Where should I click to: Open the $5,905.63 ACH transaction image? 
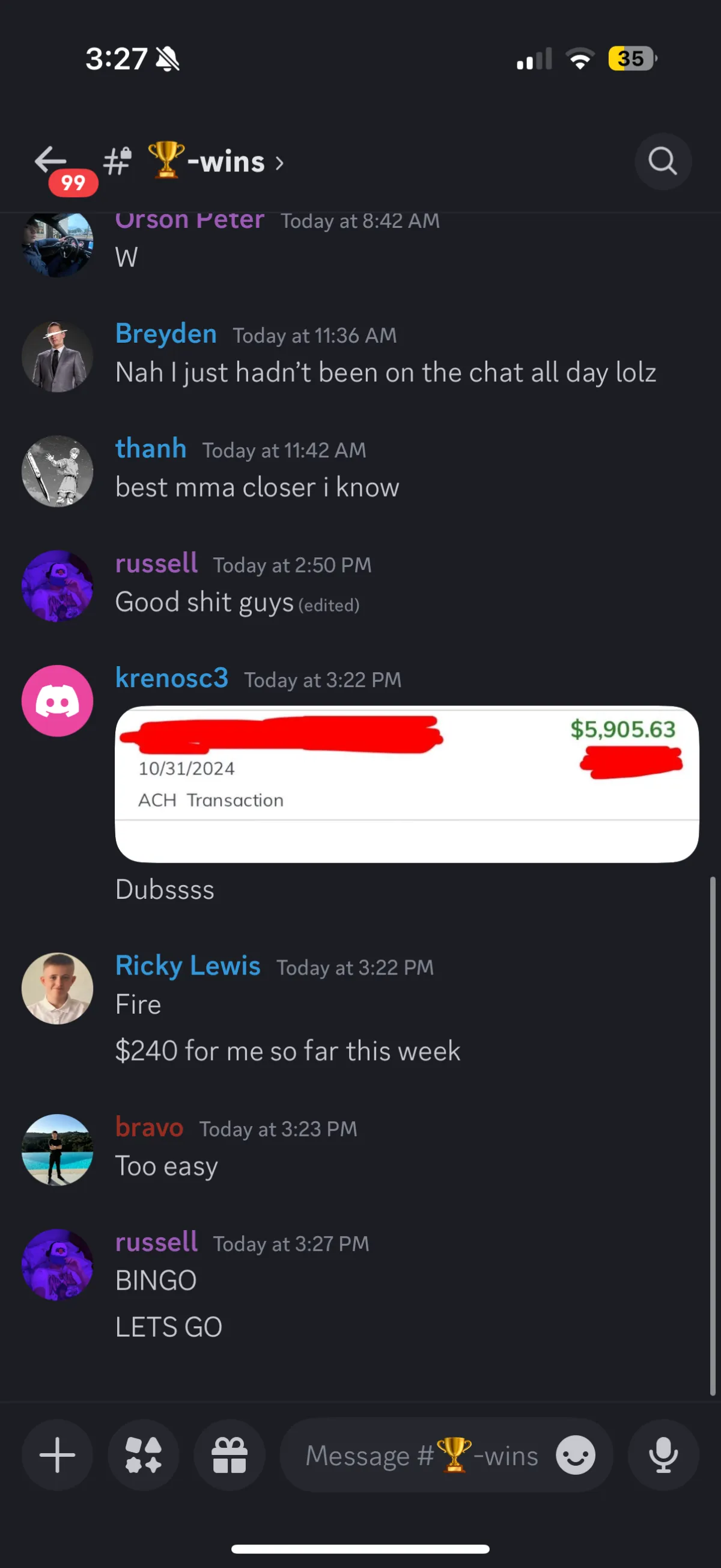tap(407, 784)
